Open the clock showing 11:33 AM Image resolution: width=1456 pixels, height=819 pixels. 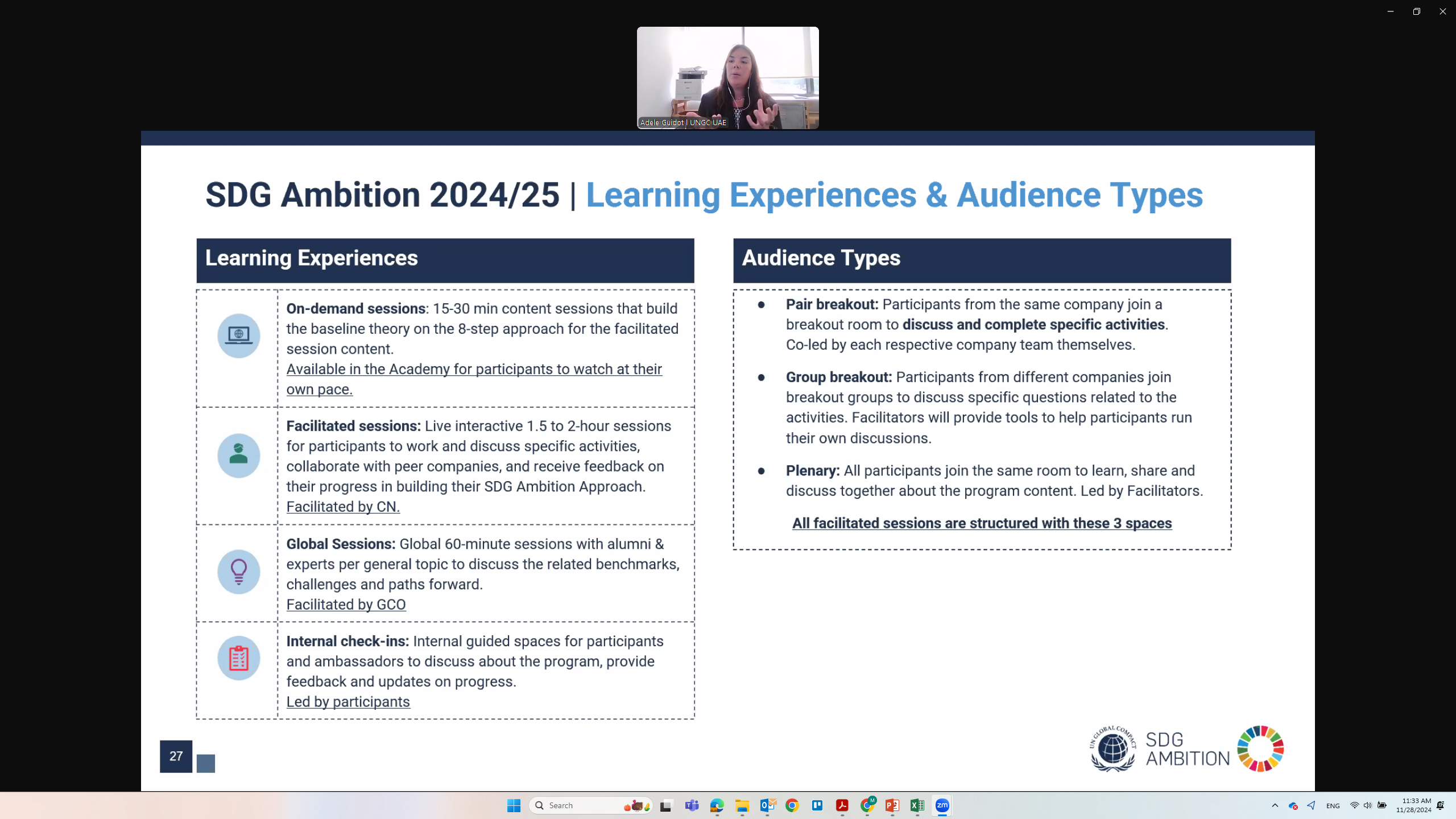coord(1413,805)
